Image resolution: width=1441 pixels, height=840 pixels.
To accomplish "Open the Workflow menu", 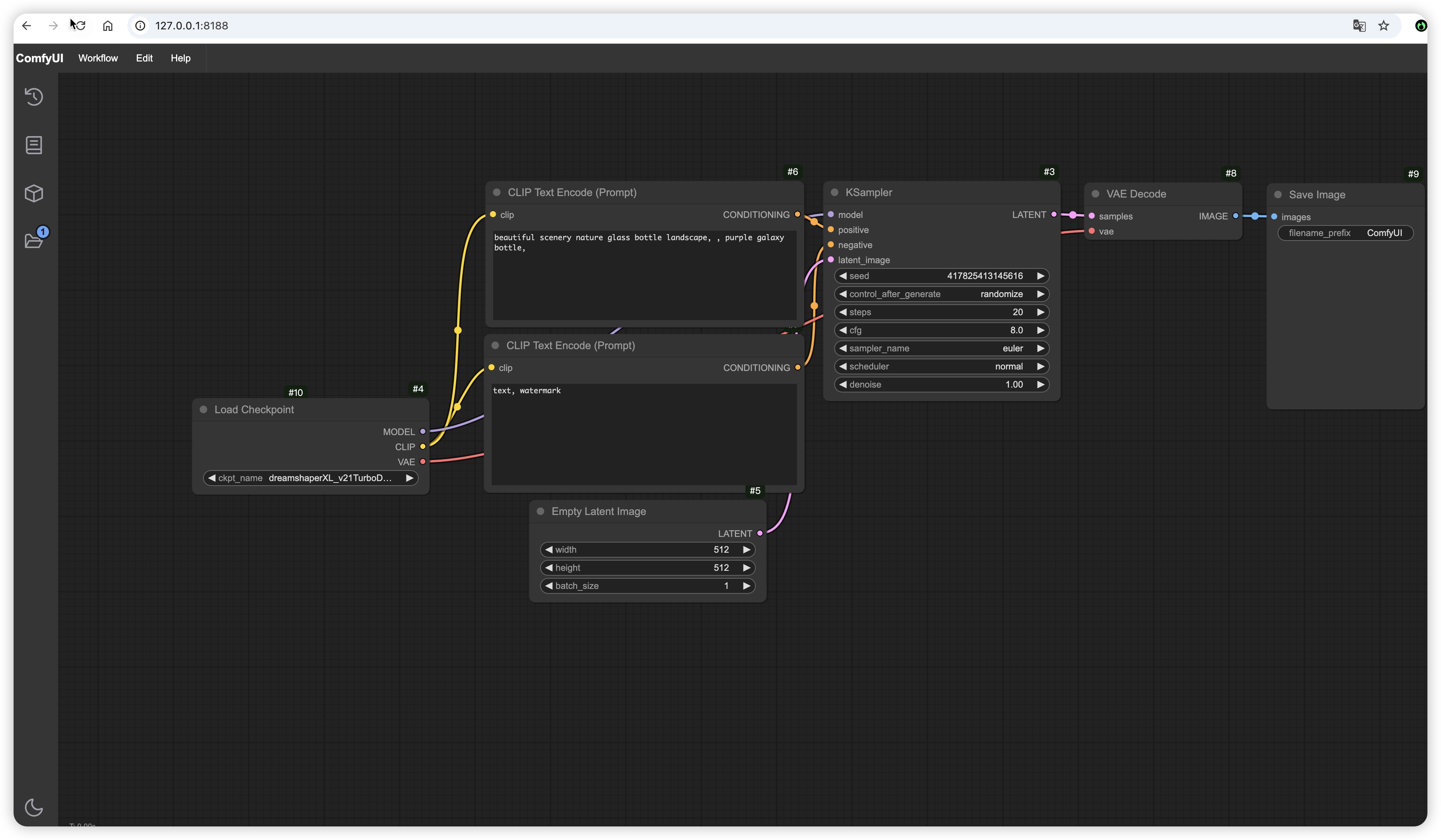I will pyautogui.click(x=98, y=58).
